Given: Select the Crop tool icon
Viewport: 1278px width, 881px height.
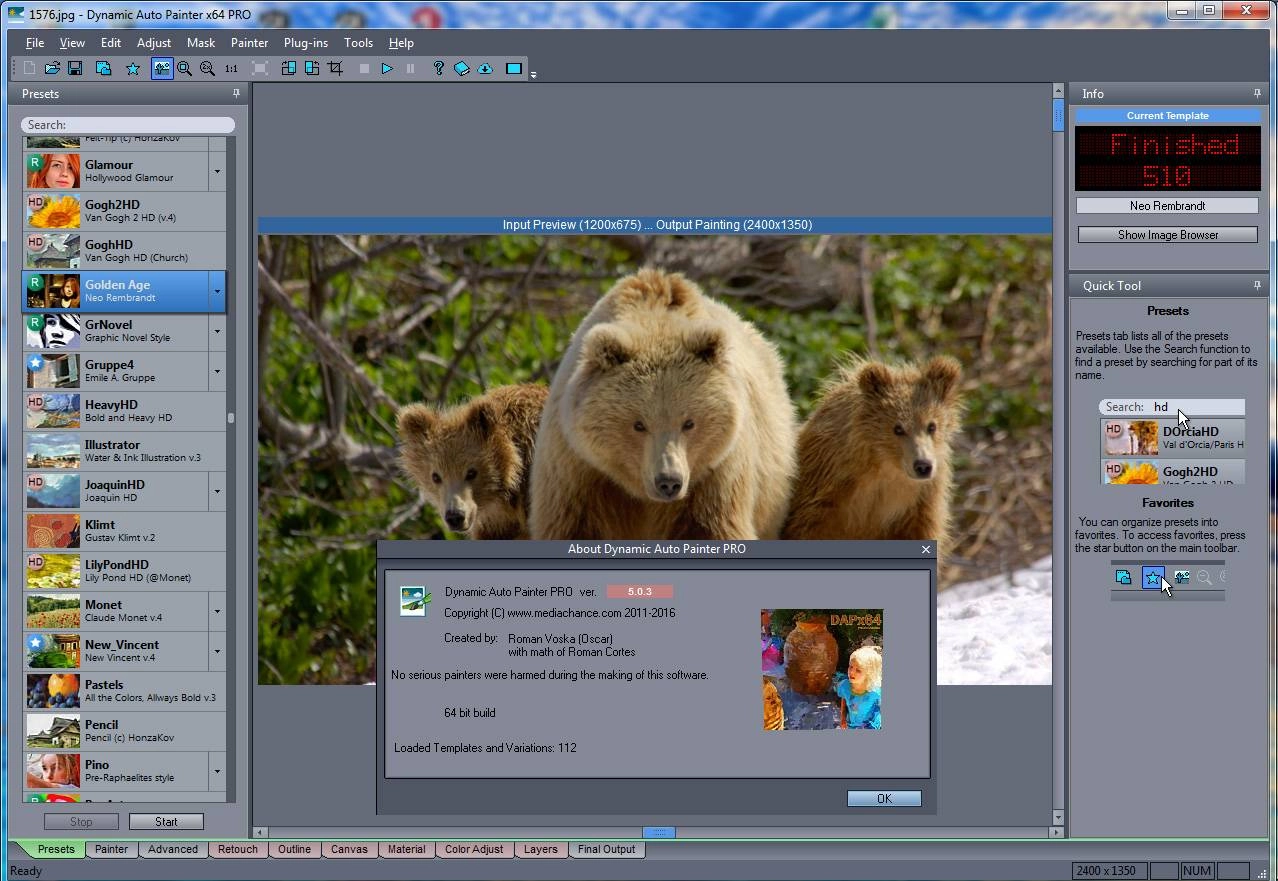Looking at the screenshot, I should point(335,68).
